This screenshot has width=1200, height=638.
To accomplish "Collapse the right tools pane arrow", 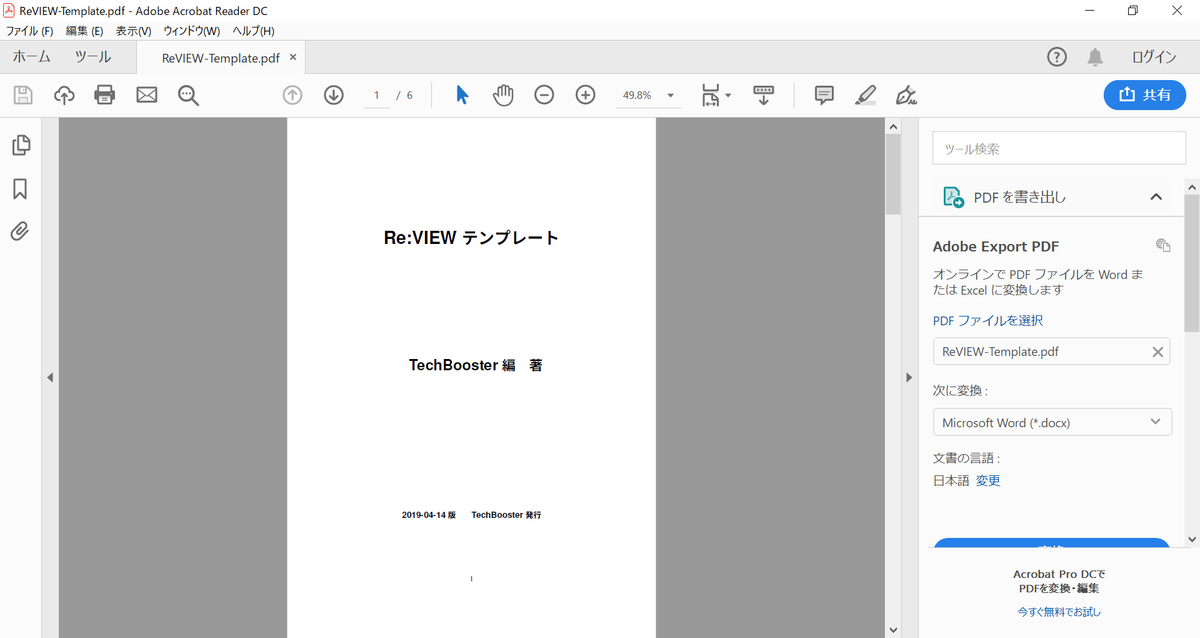I will coord(909,377).
